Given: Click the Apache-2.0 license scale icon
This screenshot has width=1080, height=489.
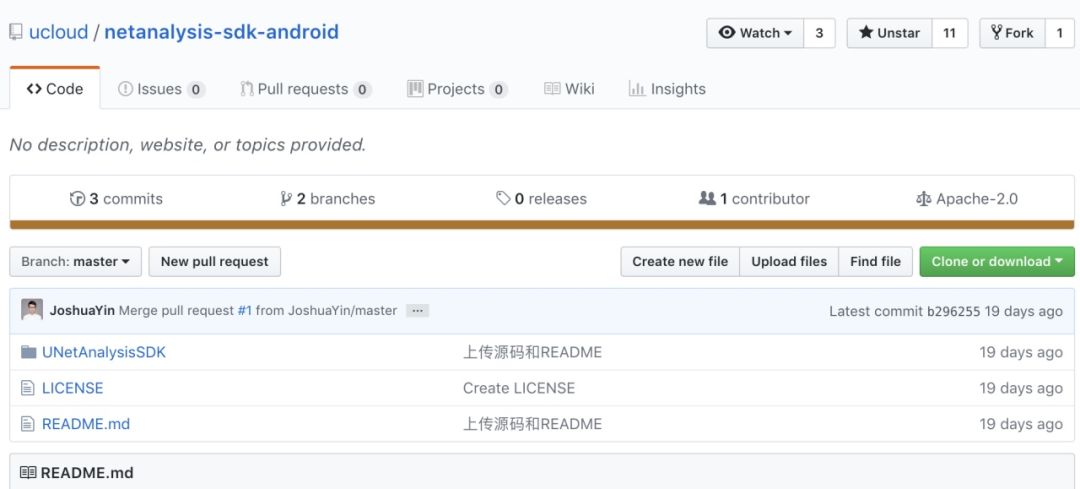Looking at the screenshot, I should (x=923, y=199).
